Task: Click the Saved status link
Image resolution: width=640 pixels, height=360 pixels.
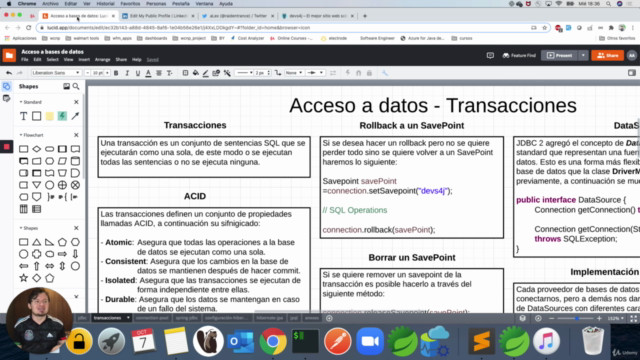Action: tap(153, 60)
